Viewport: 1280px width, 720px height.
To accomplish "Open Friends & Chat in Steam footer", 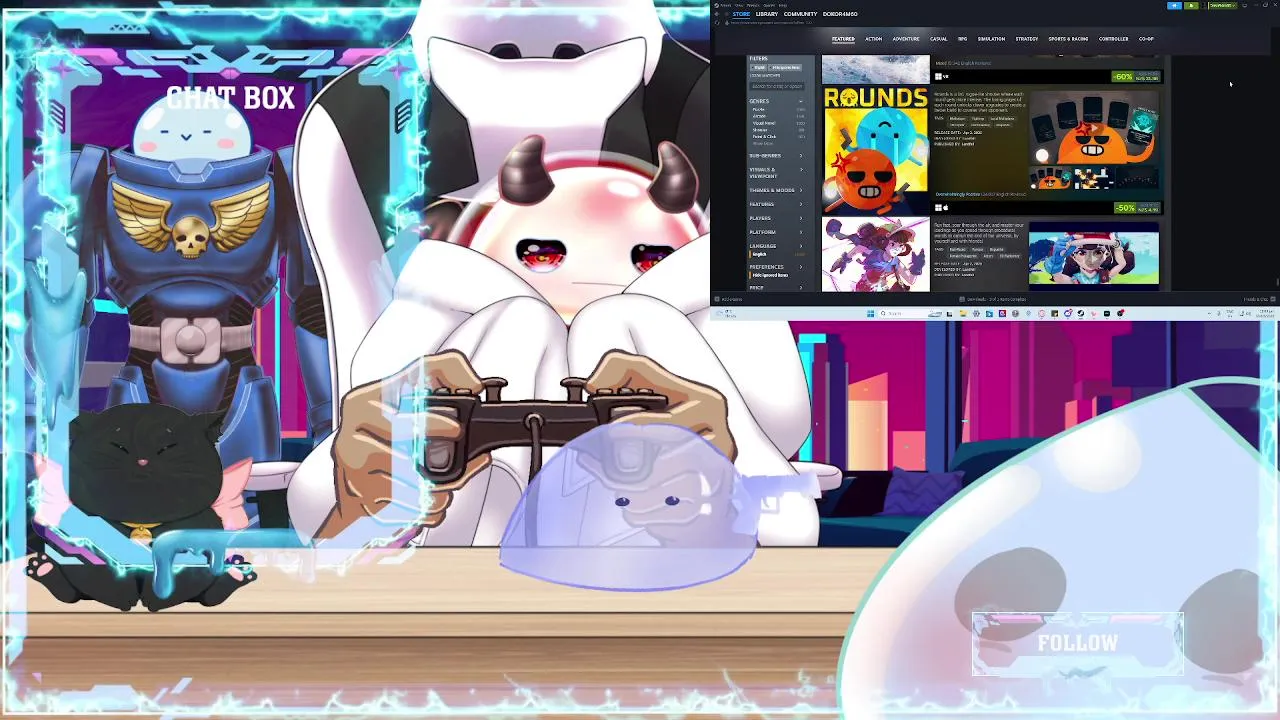I will pyautogui.click(x=1258, y=299).
